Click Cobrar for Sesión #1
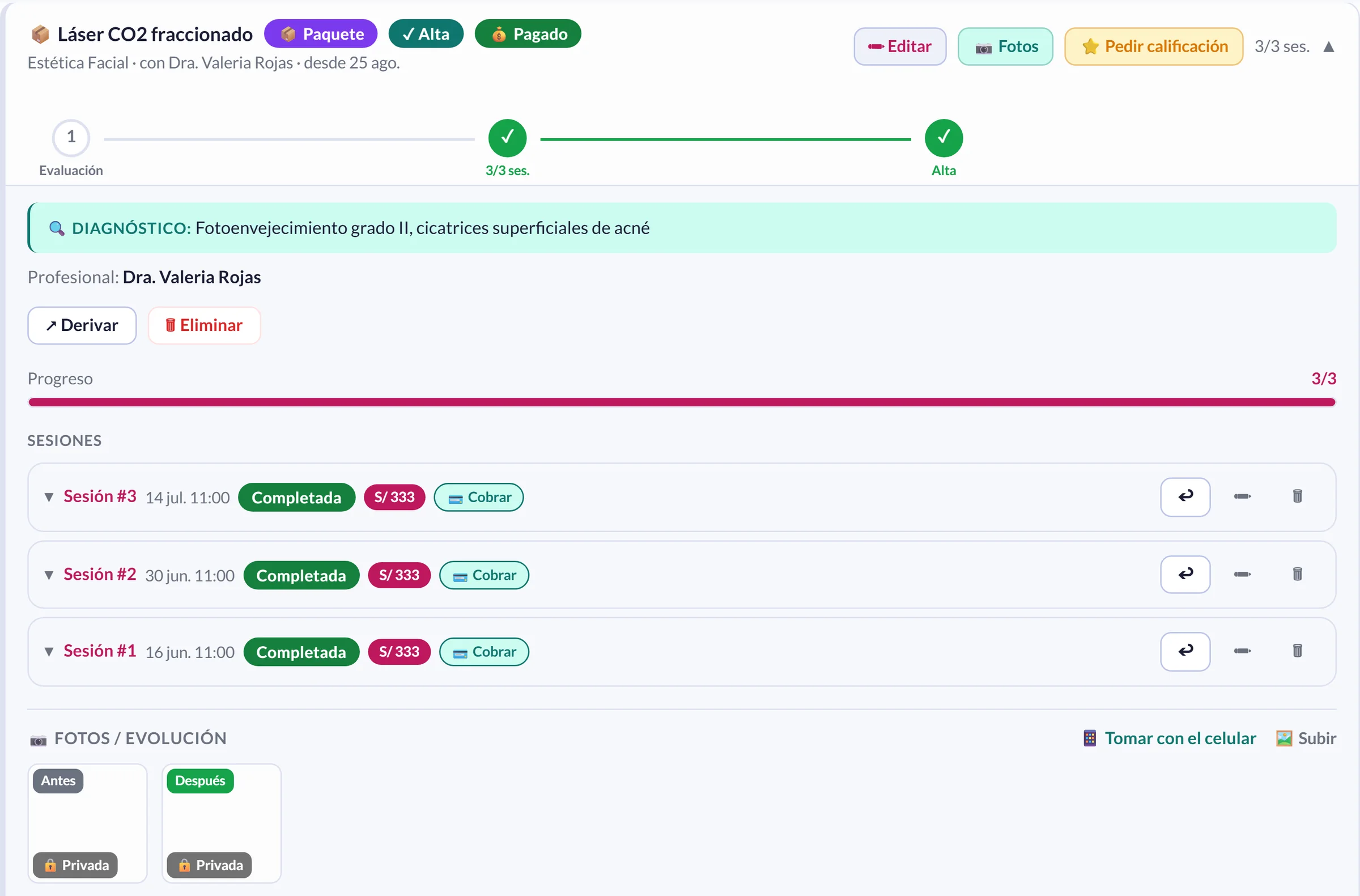The image size is (1360, 896). (x=484, y=651)
